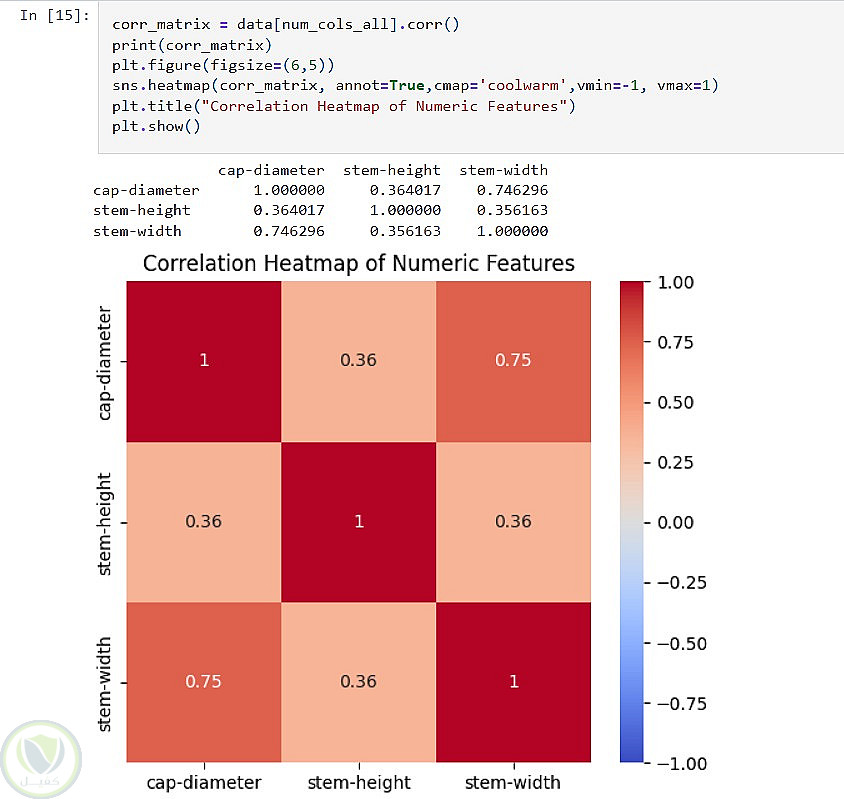This screenshot has height=799, width=844.
Task: Click heatmap cell in stem-height row, cap-diameter column
Action: 204,521
